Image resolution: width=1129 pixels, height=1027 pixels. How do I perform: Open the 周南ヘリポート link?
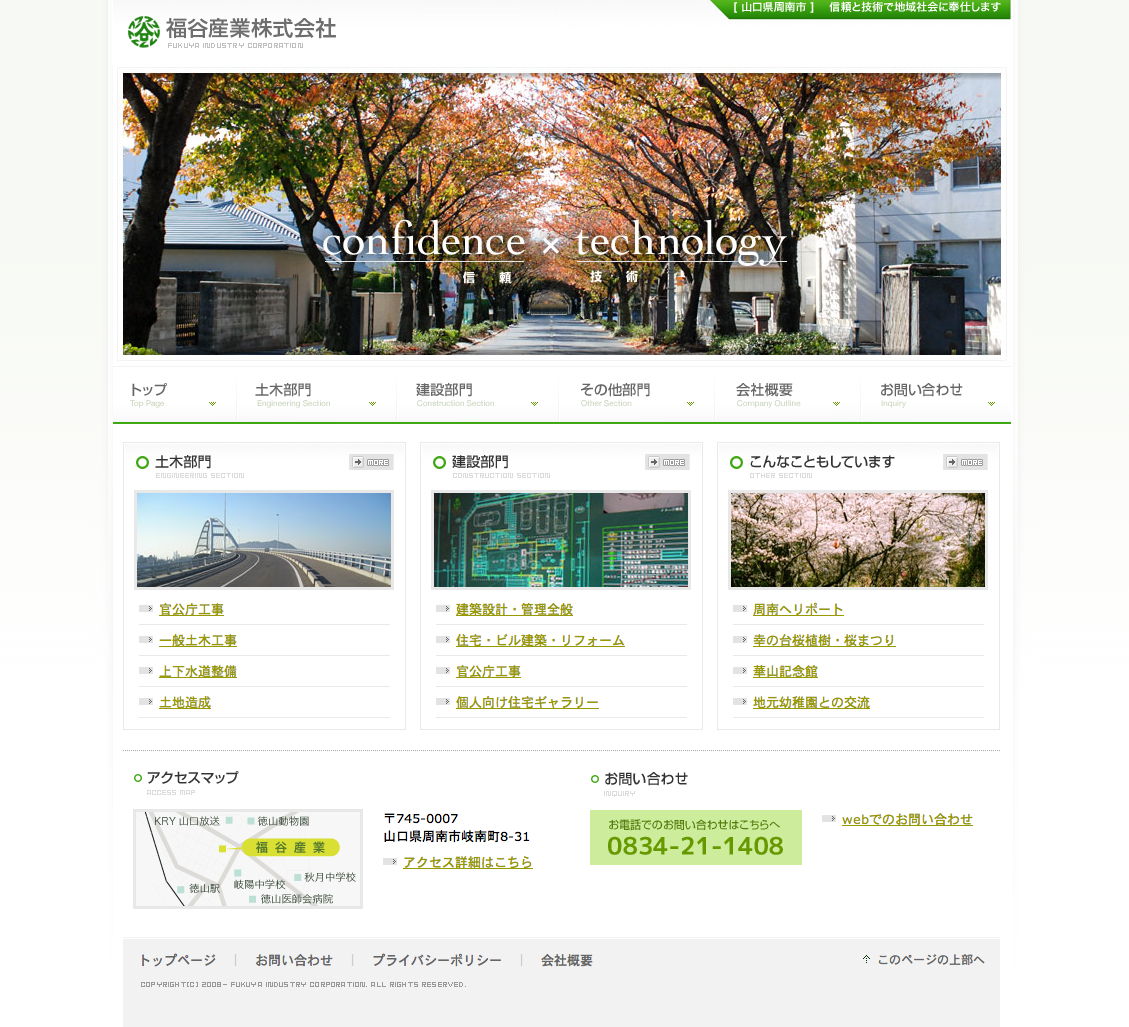tap(799, 609)
